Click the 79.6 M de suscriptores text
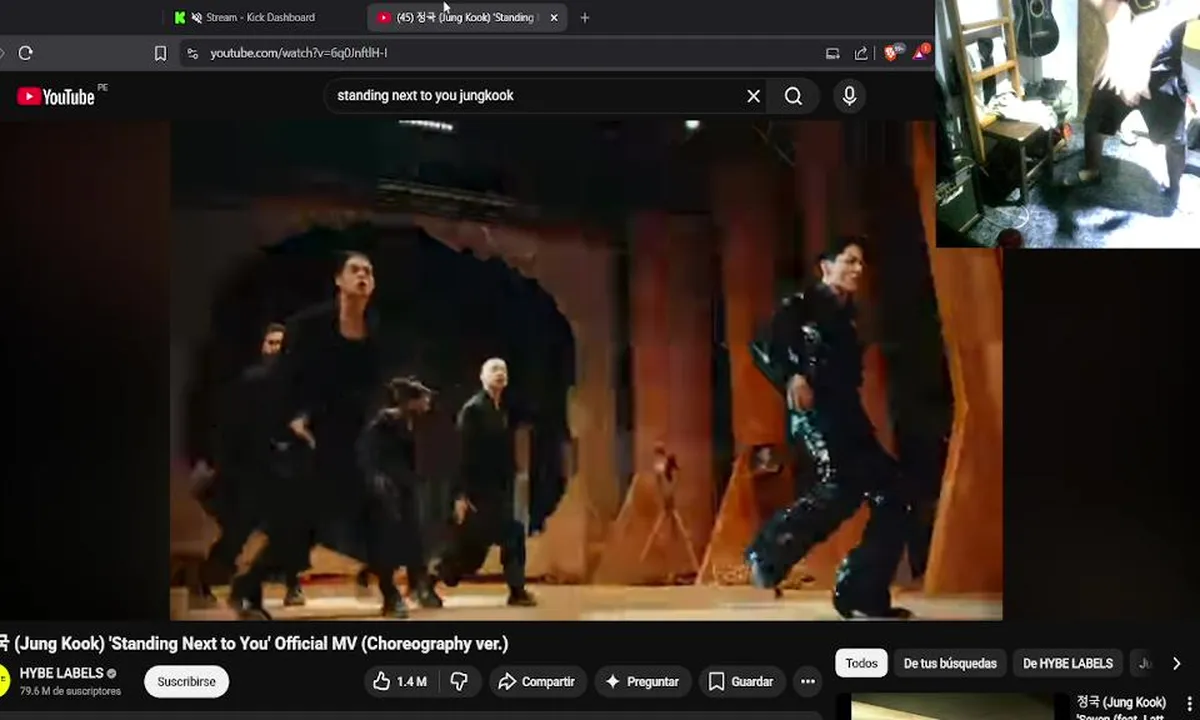The width and height of the screenshot is (1200, 720). click(70, 691)
